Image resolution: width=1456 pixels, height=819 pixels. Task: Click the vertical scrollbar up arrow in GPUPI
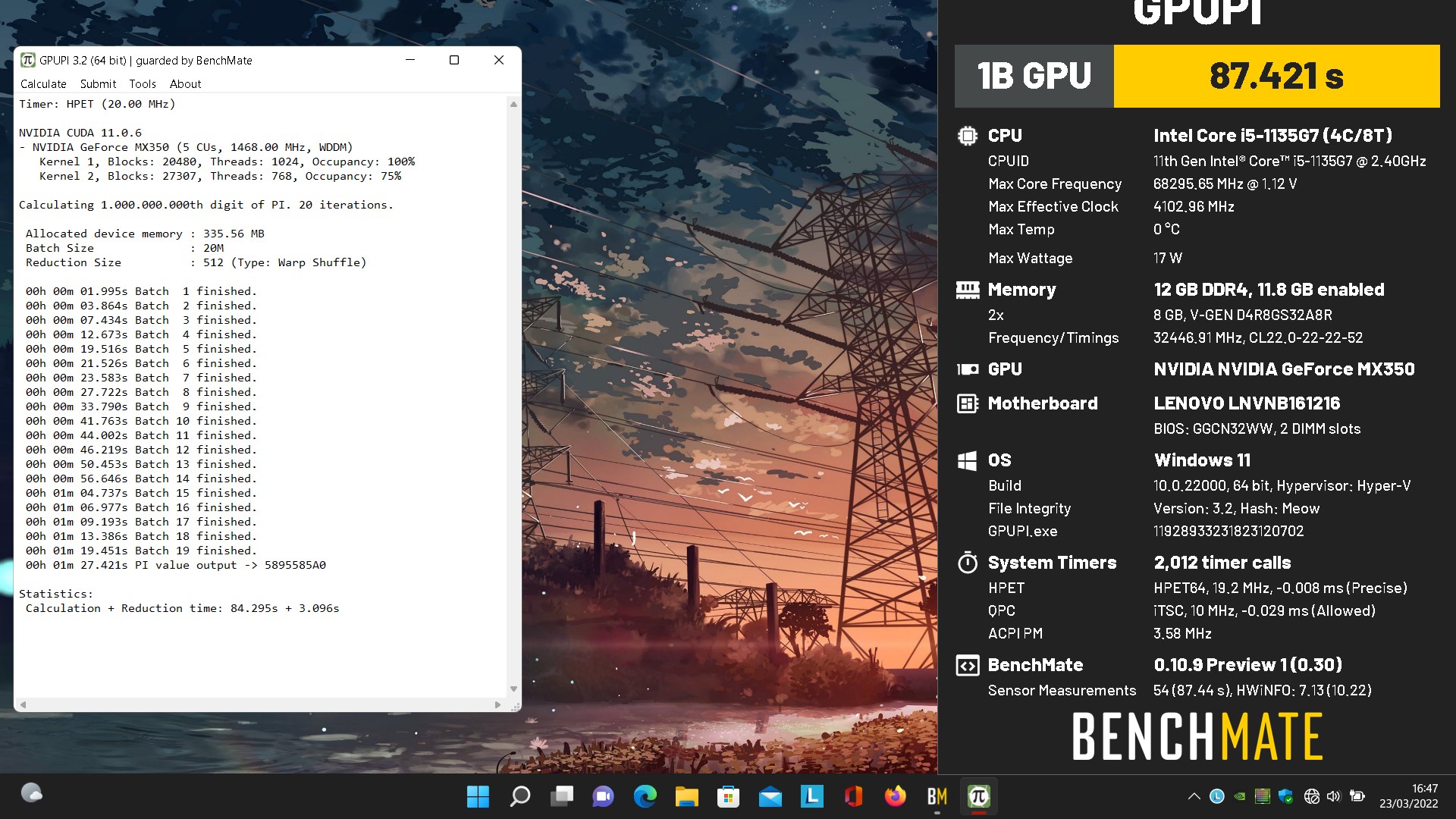[513, 104]
